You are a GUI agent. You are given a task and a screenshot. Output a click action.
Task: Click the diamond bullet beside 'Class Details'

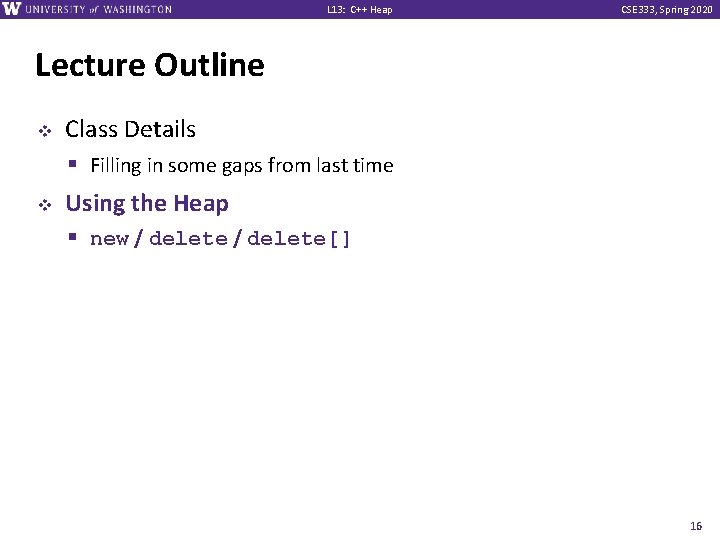point(45,131)
